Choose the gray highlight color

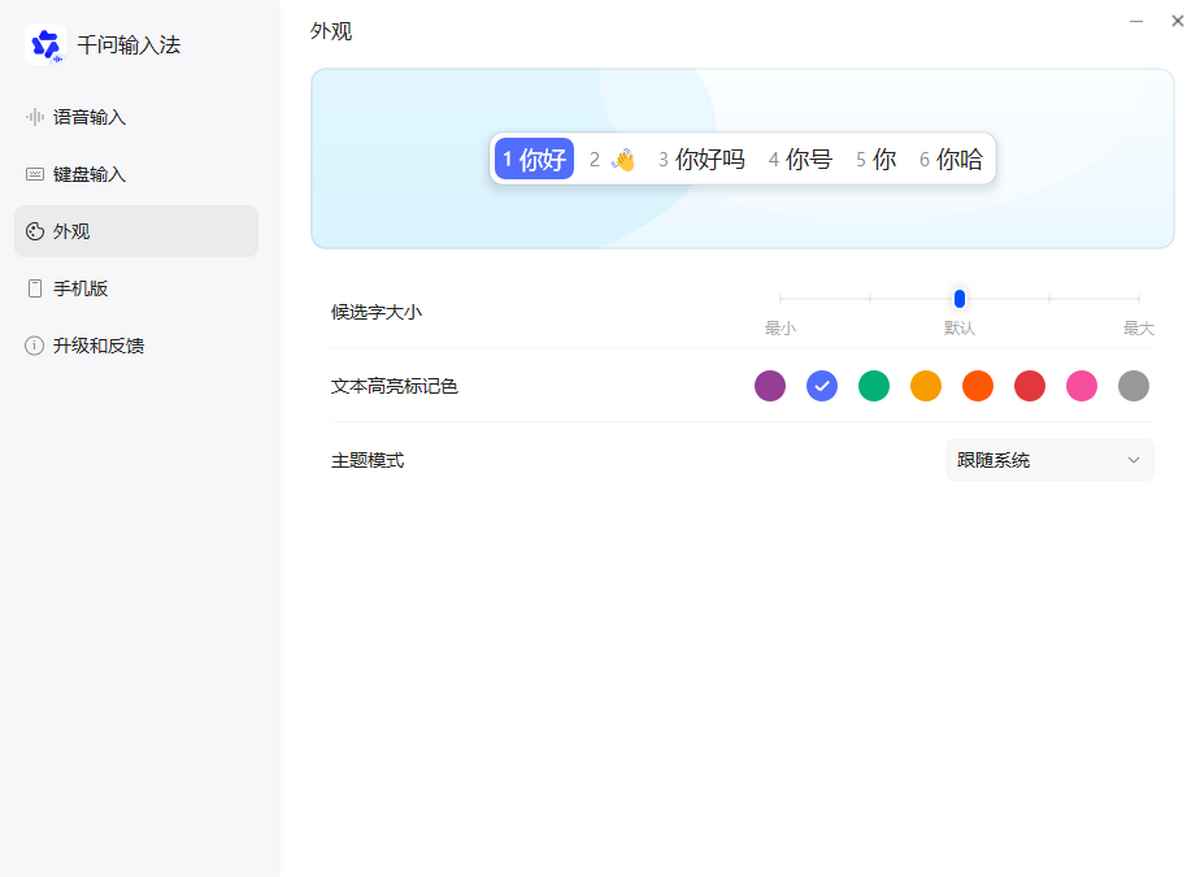tap(1134, 385)
